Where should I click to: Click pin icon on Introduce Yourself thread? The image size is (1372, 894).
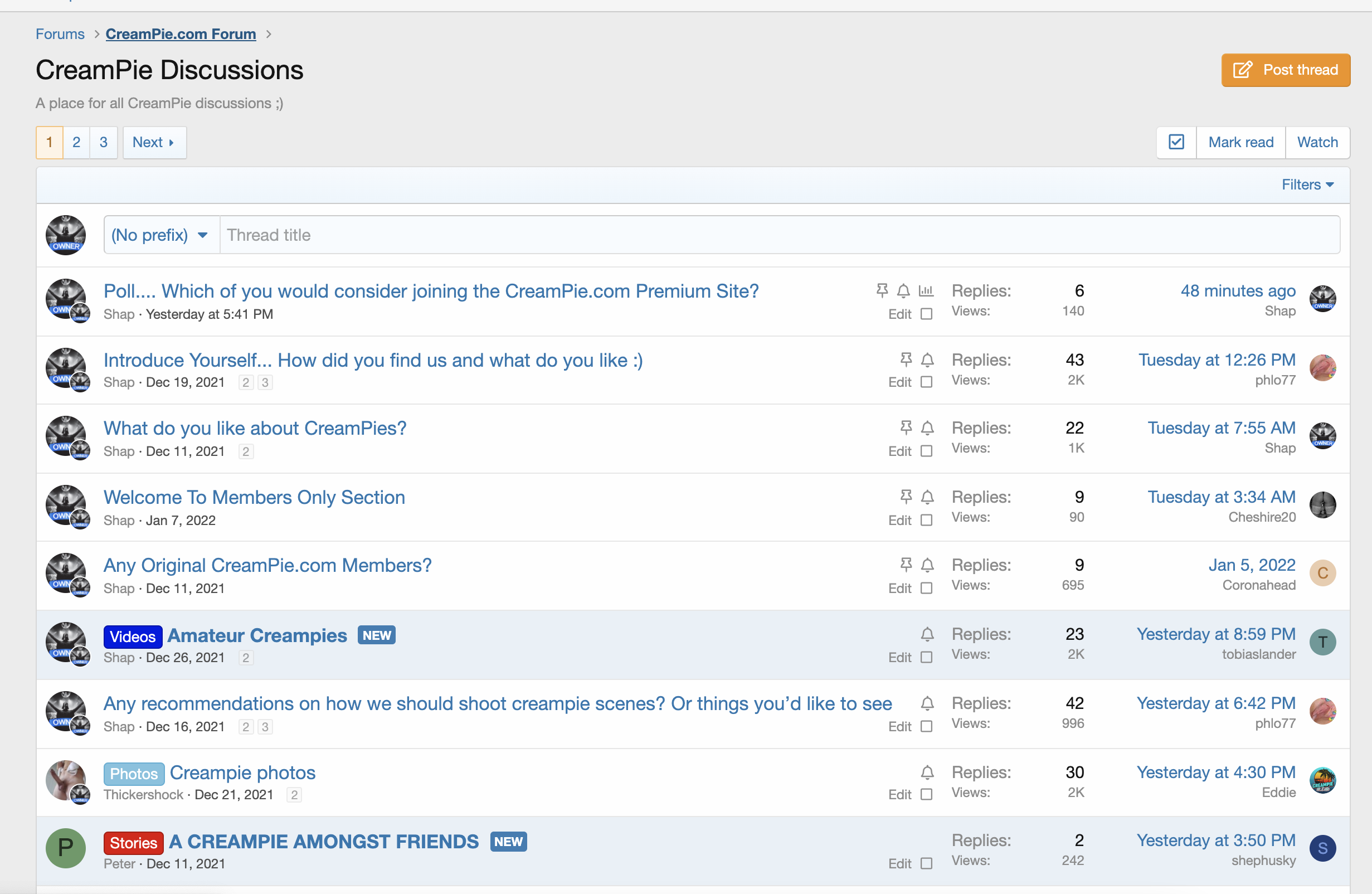(x=906, y=359)
